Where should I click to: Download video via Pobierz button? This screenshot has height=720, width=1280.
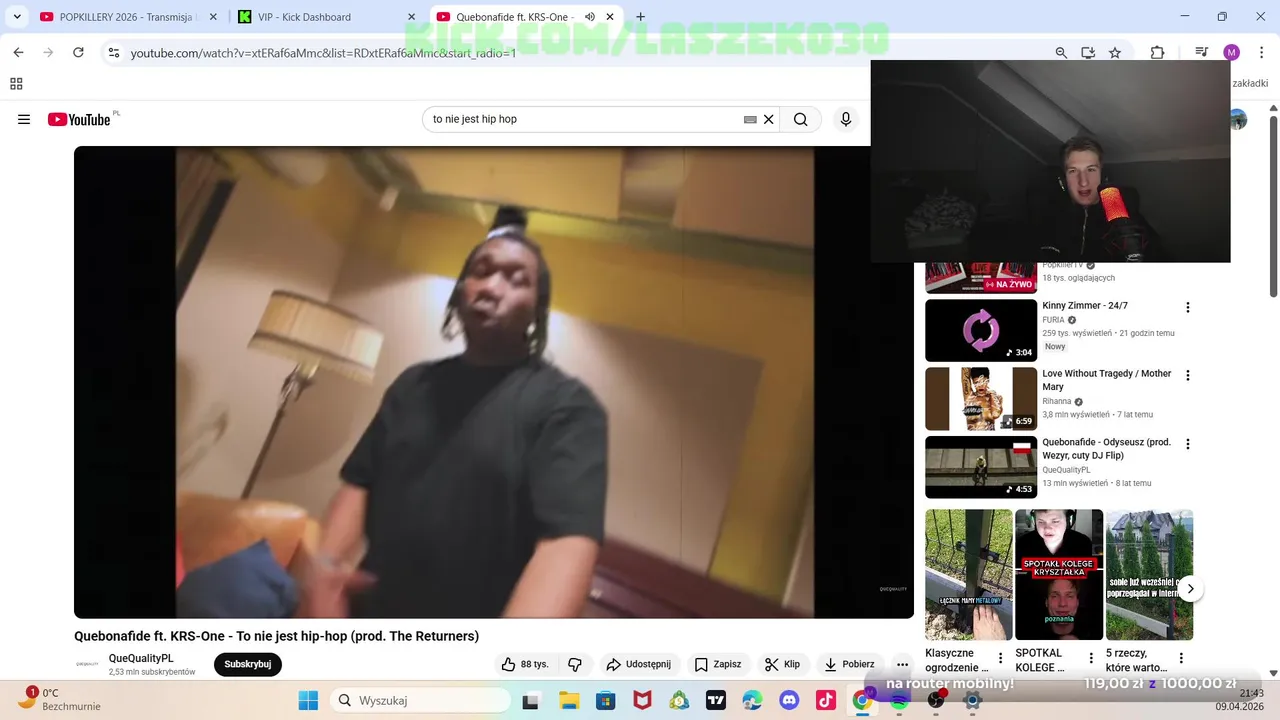click(849, 664)
